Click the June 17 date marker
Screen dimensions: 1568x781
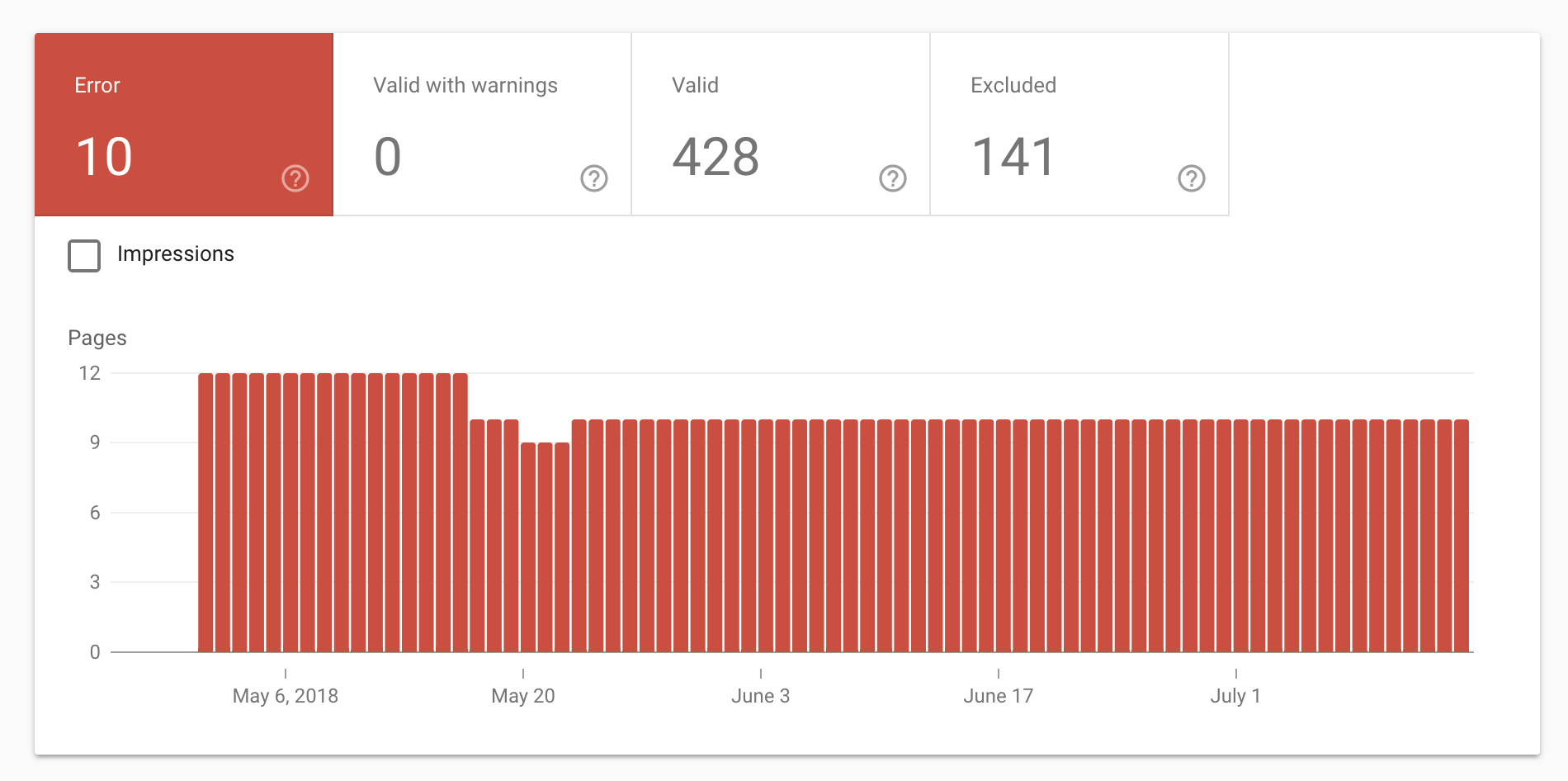[x=998, y=696]
